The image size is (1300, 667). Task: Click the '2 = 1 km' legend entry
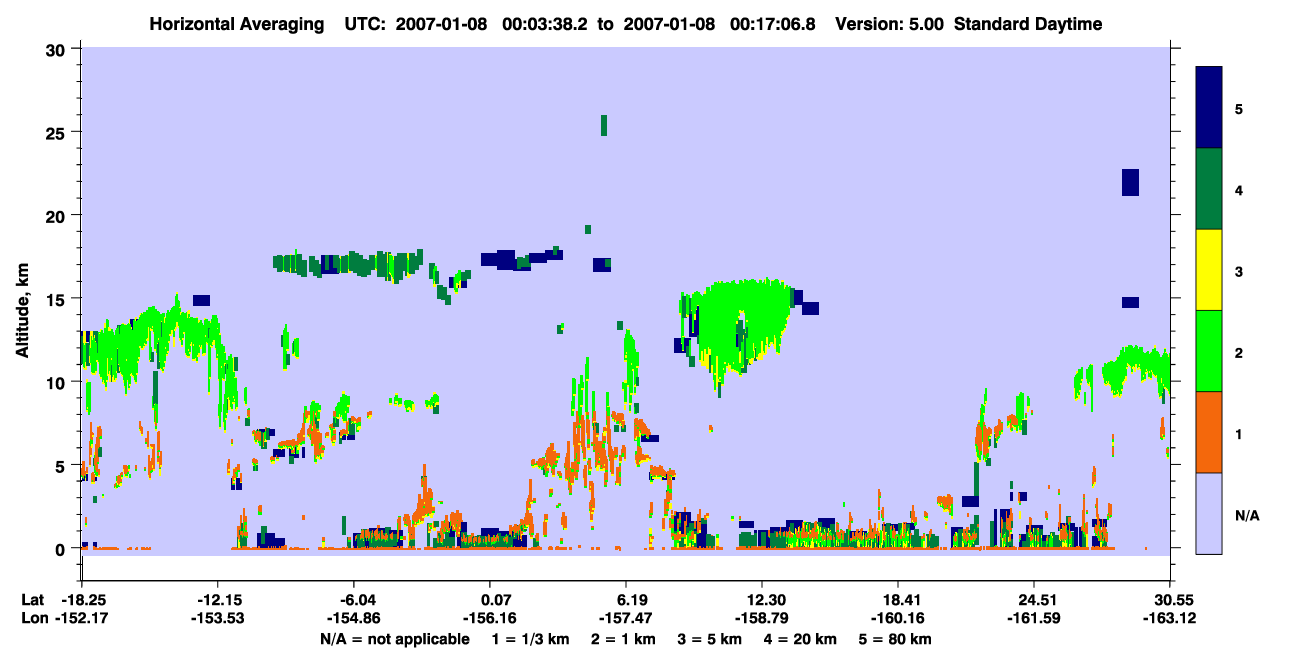coord(623,639)
